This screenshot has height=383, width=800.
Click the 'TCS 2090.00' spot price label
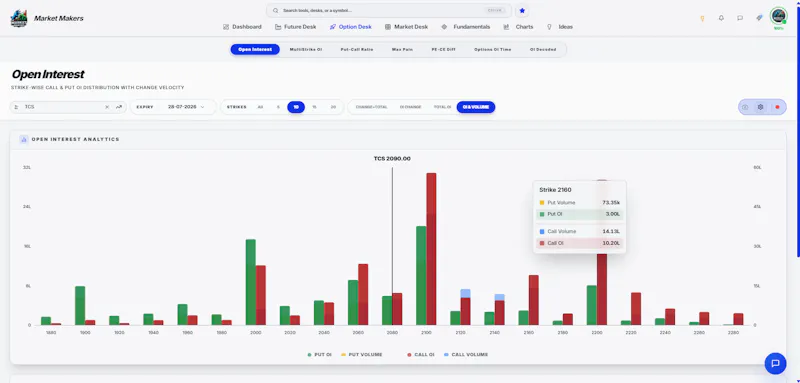pos(392,159)
